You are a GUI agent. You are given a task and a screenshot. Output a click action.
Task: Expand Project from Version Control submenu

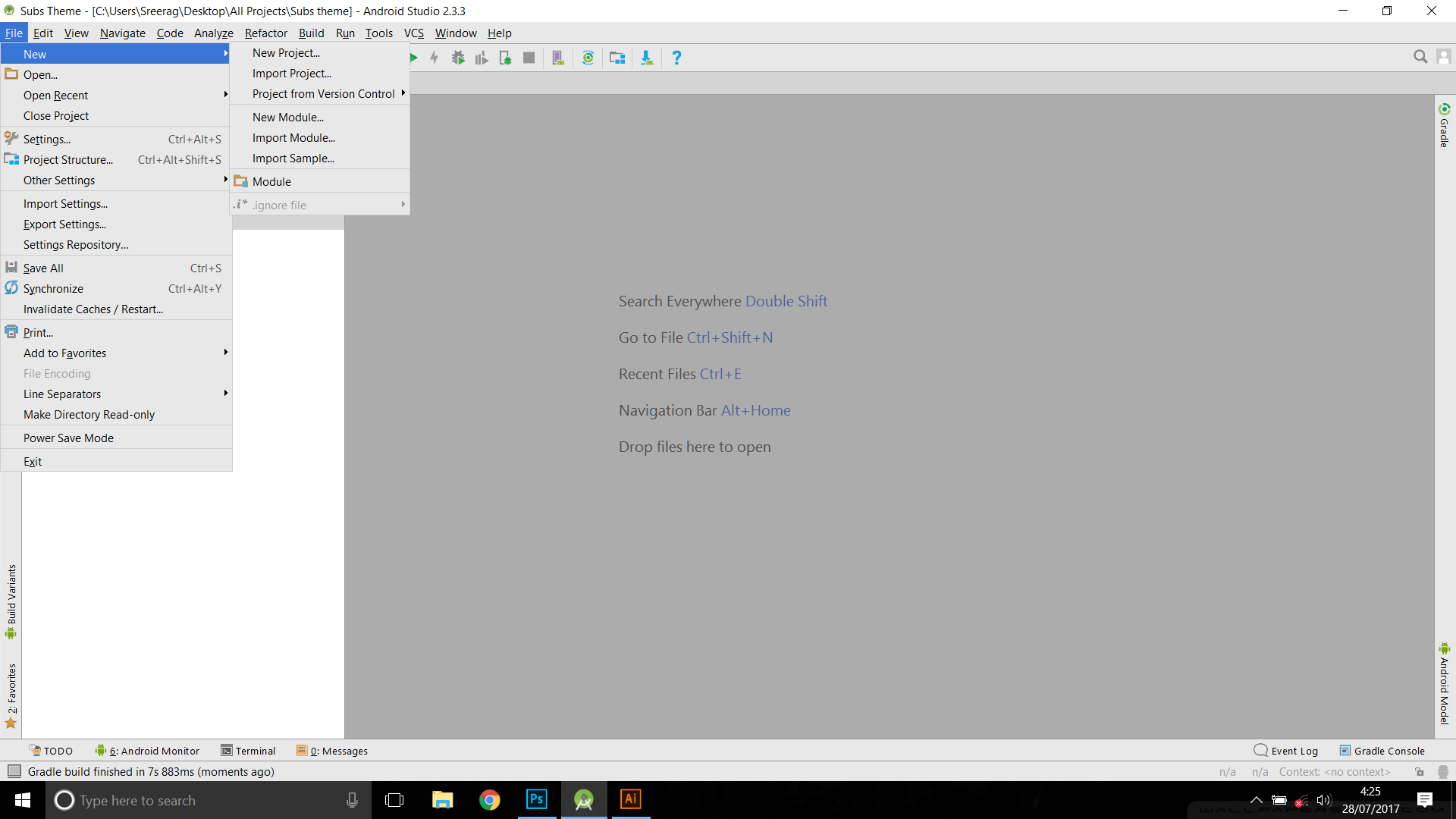(x=324, y=94)
